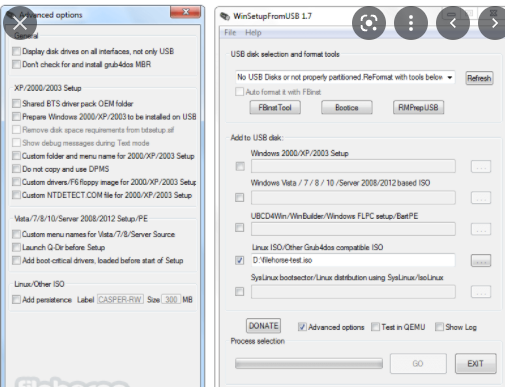Screen dimensions: 505x387
Task: Go to next image with right arrow
Action: tap(494, 23)
